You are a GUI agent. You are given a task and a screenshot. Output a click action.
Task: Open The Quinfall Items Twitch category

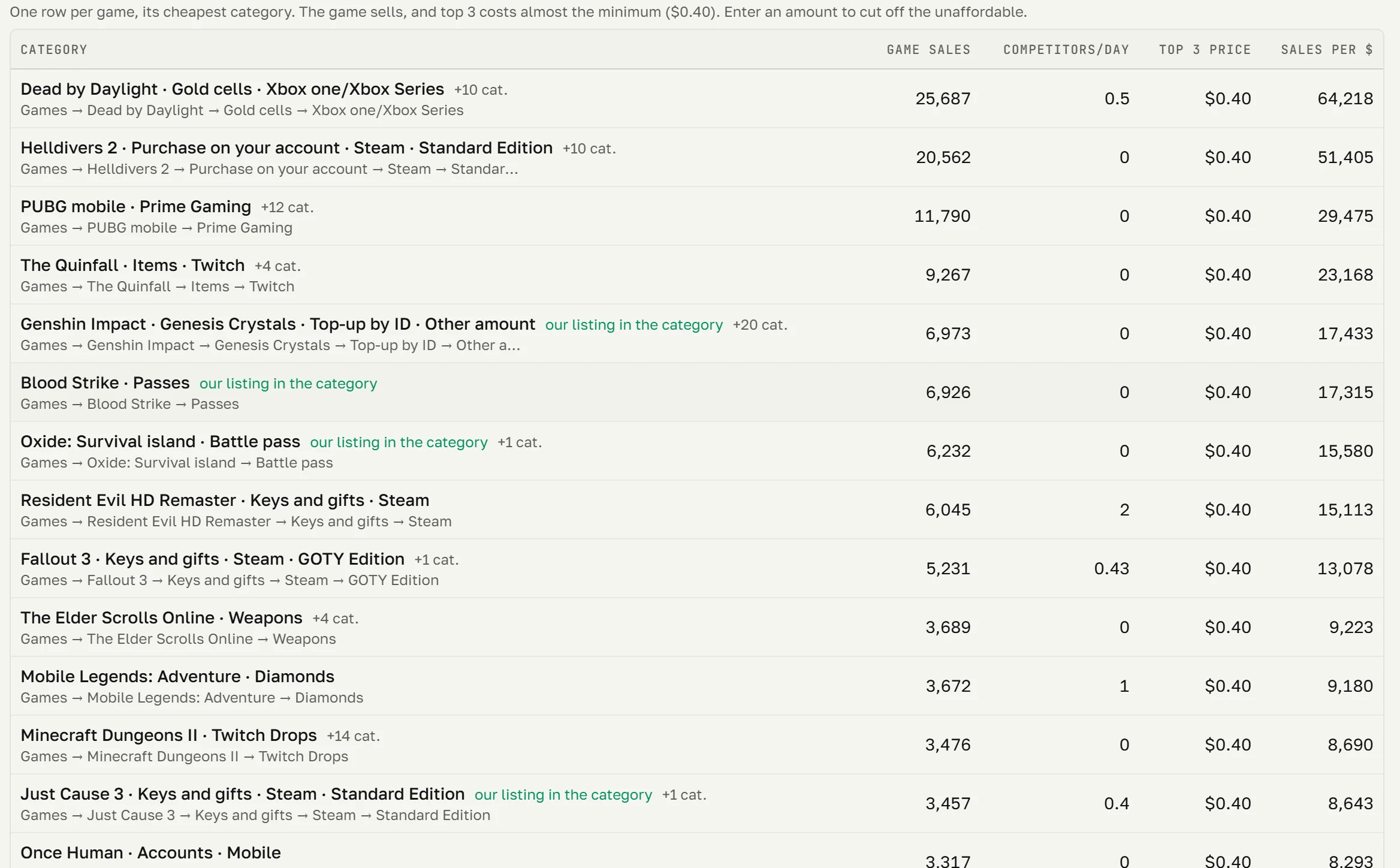point(132,265)
